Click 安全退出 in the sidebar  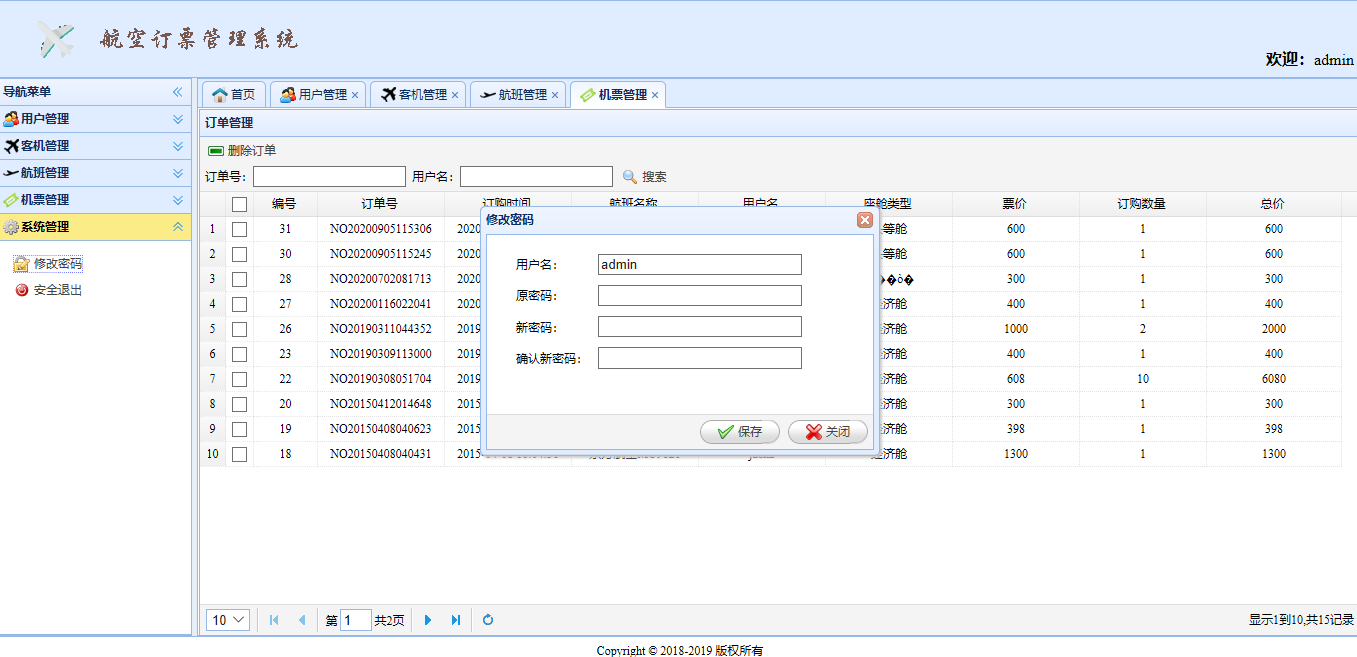[x=48, y=290]
